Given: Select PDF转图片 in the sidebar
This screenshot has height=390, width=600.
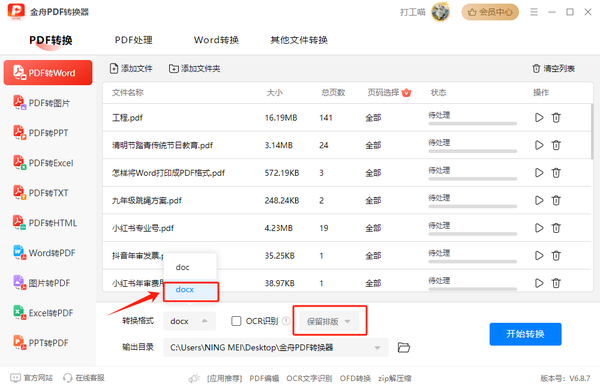Looking at the screenshot, I should 42,103.
